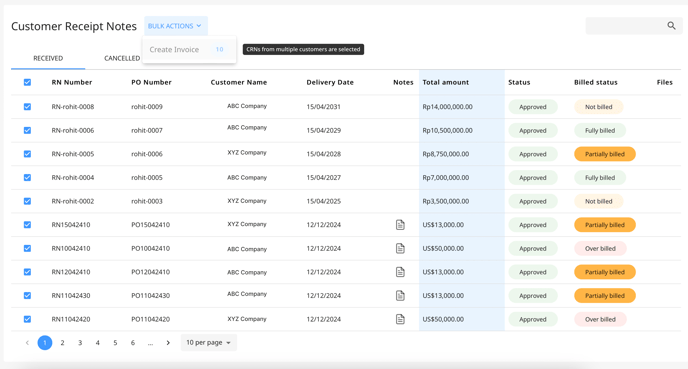Viewport: 688px width, 369px height.
Task: Click the search magnifier icon
Action: click(671, 26)
